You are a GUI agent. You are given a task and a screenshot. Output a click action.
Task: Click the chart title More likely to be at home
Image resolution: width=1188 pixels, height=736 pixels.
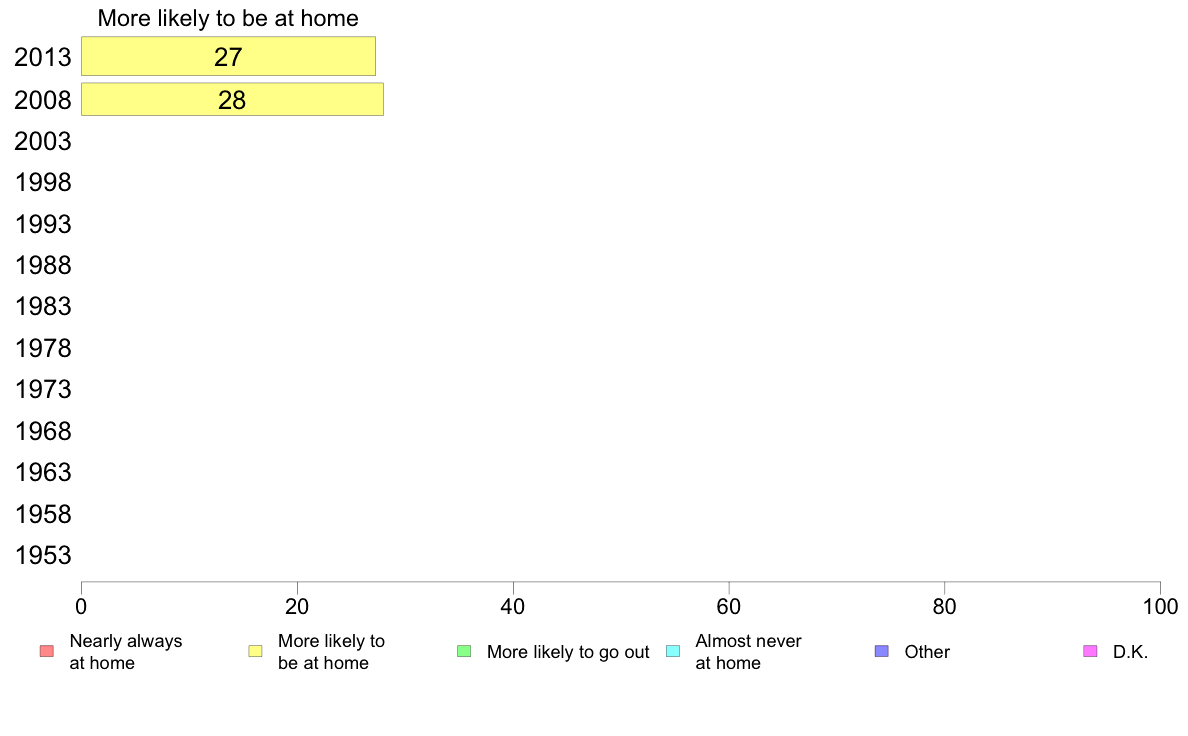pos(228,18)
